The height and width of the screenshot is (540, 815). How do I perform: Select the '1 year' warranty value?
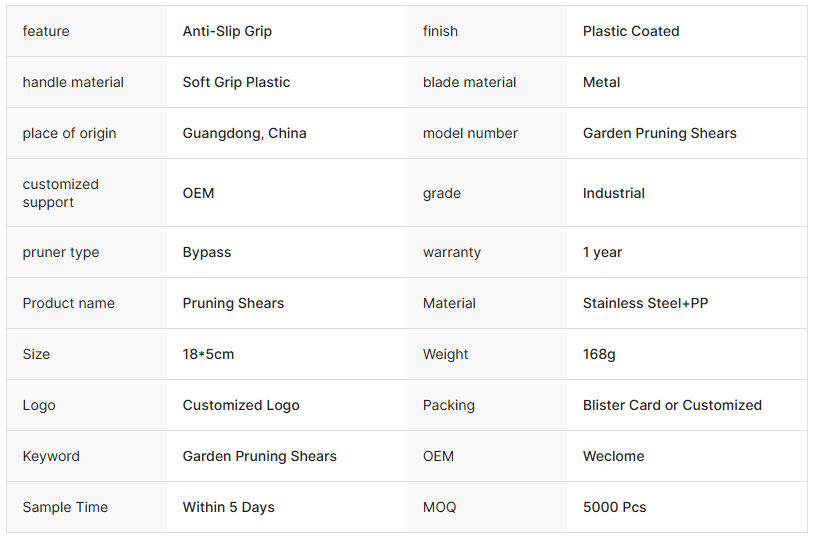(x=602, y=252)
